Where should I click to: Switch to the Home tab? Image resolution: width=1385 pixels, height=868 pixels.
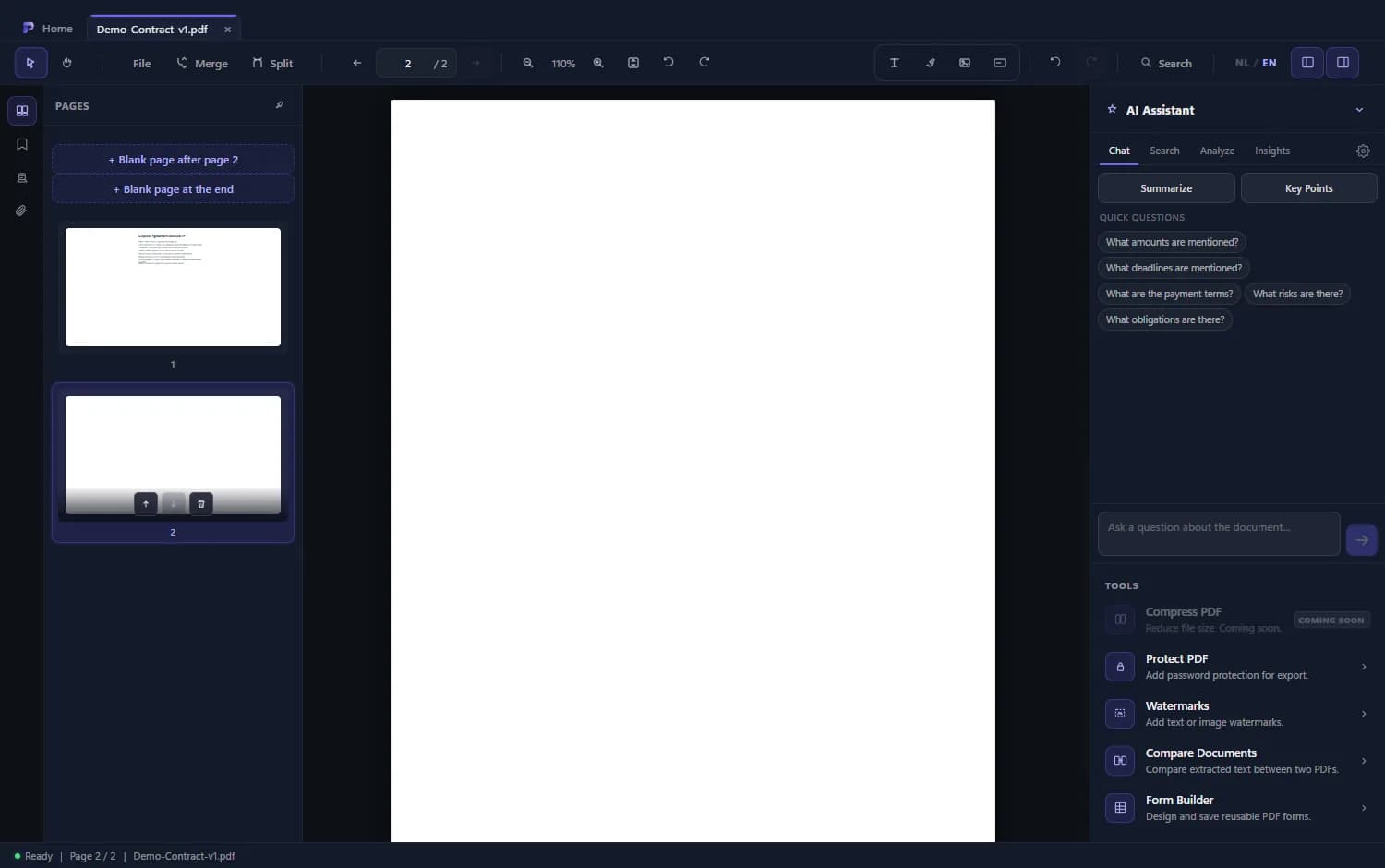(x=48, y=29)
